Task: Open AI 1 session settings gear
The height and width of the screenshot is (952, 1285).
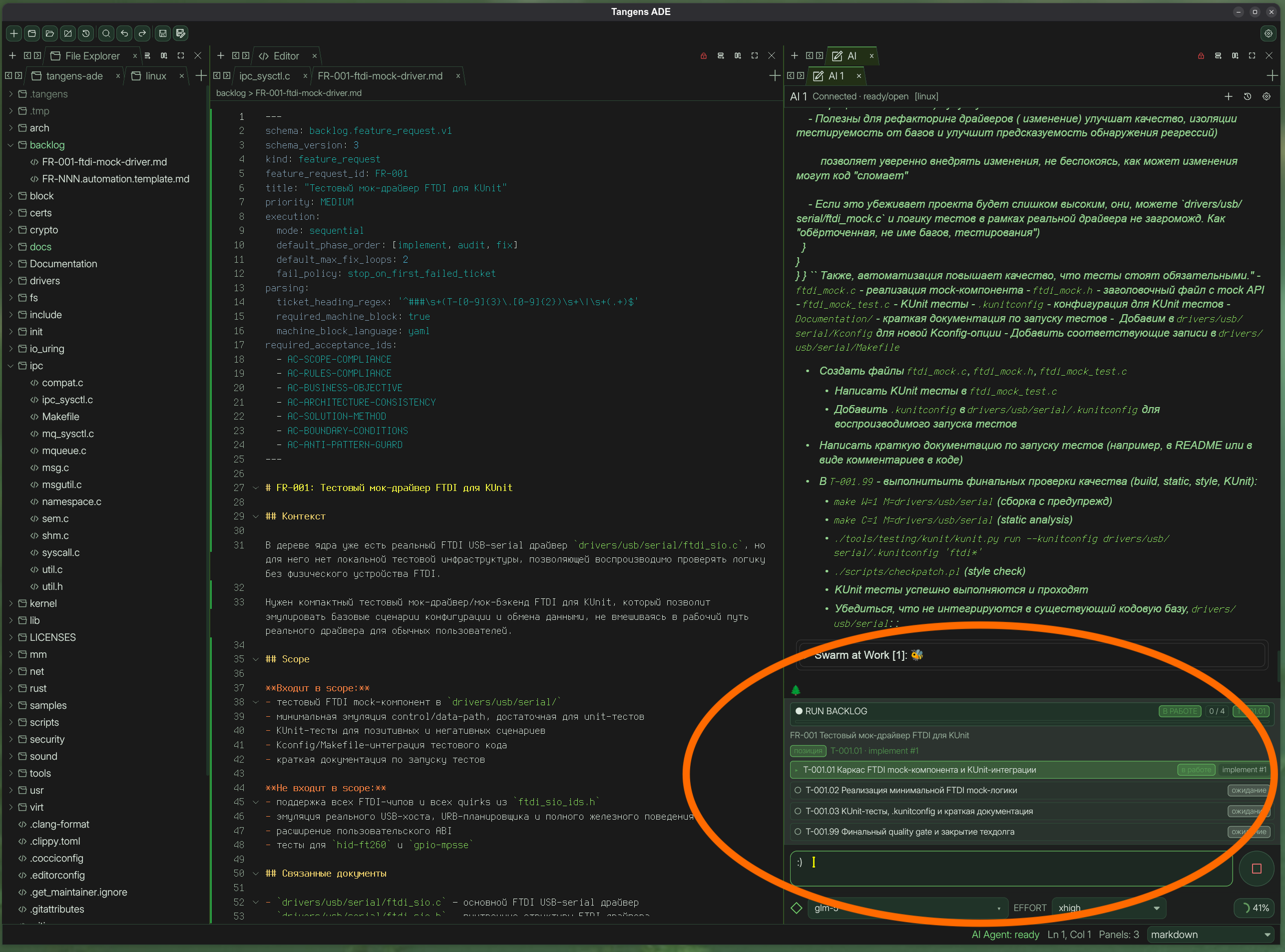Action: coord(1267,97)
